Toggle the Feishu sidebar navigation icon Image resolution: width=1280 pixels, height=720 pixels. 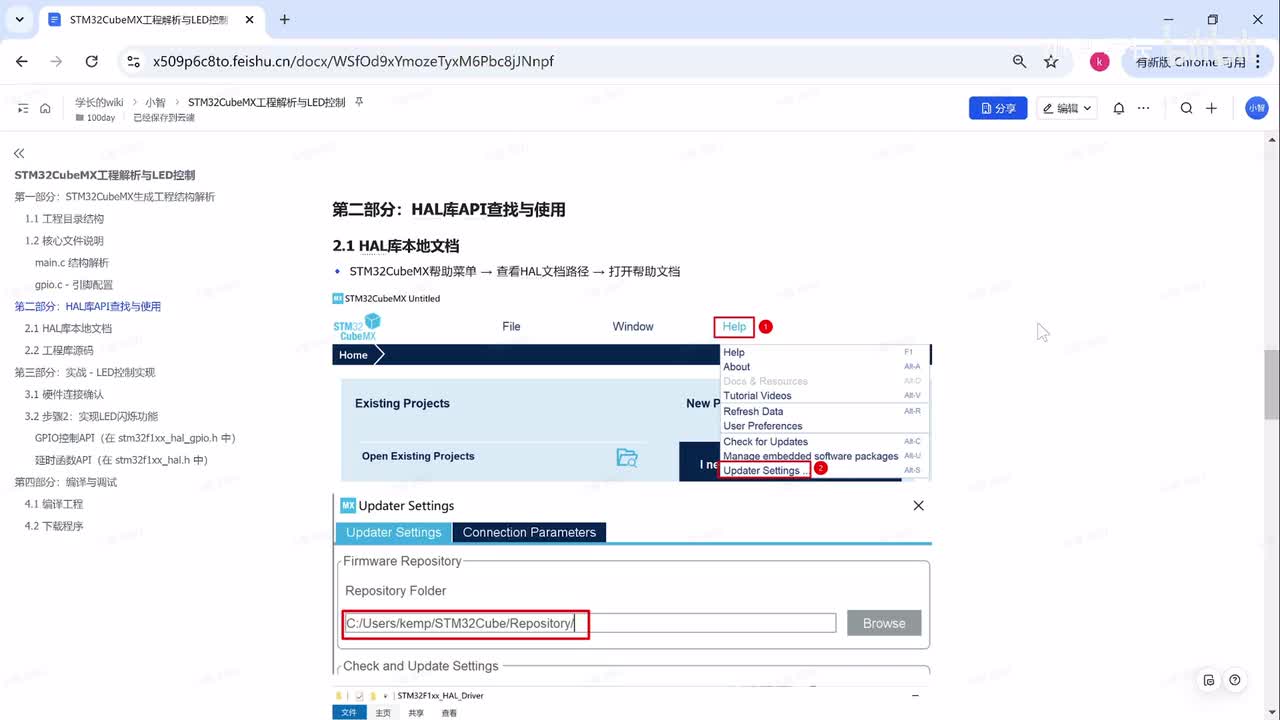pyautogui.click(x=23, y=108)
